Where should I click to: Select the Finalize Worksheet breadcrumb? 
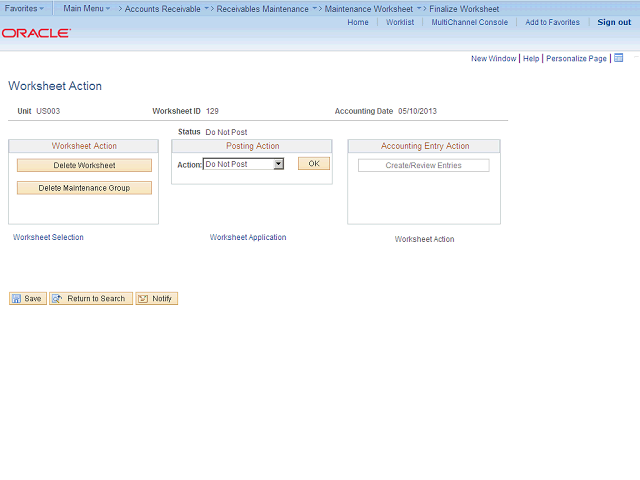coord(464,9)
